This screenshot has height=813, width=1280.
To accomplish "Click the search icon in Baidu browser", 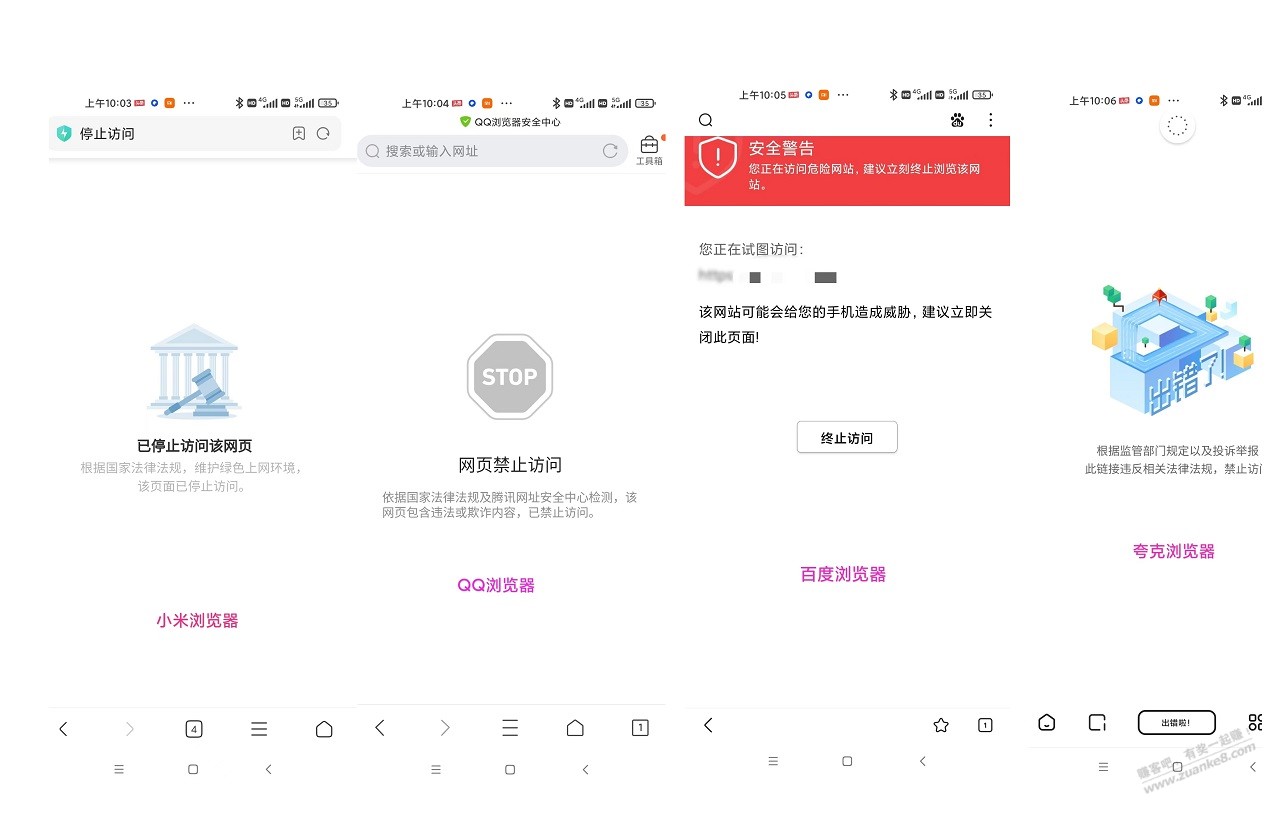I will [705, 120].
